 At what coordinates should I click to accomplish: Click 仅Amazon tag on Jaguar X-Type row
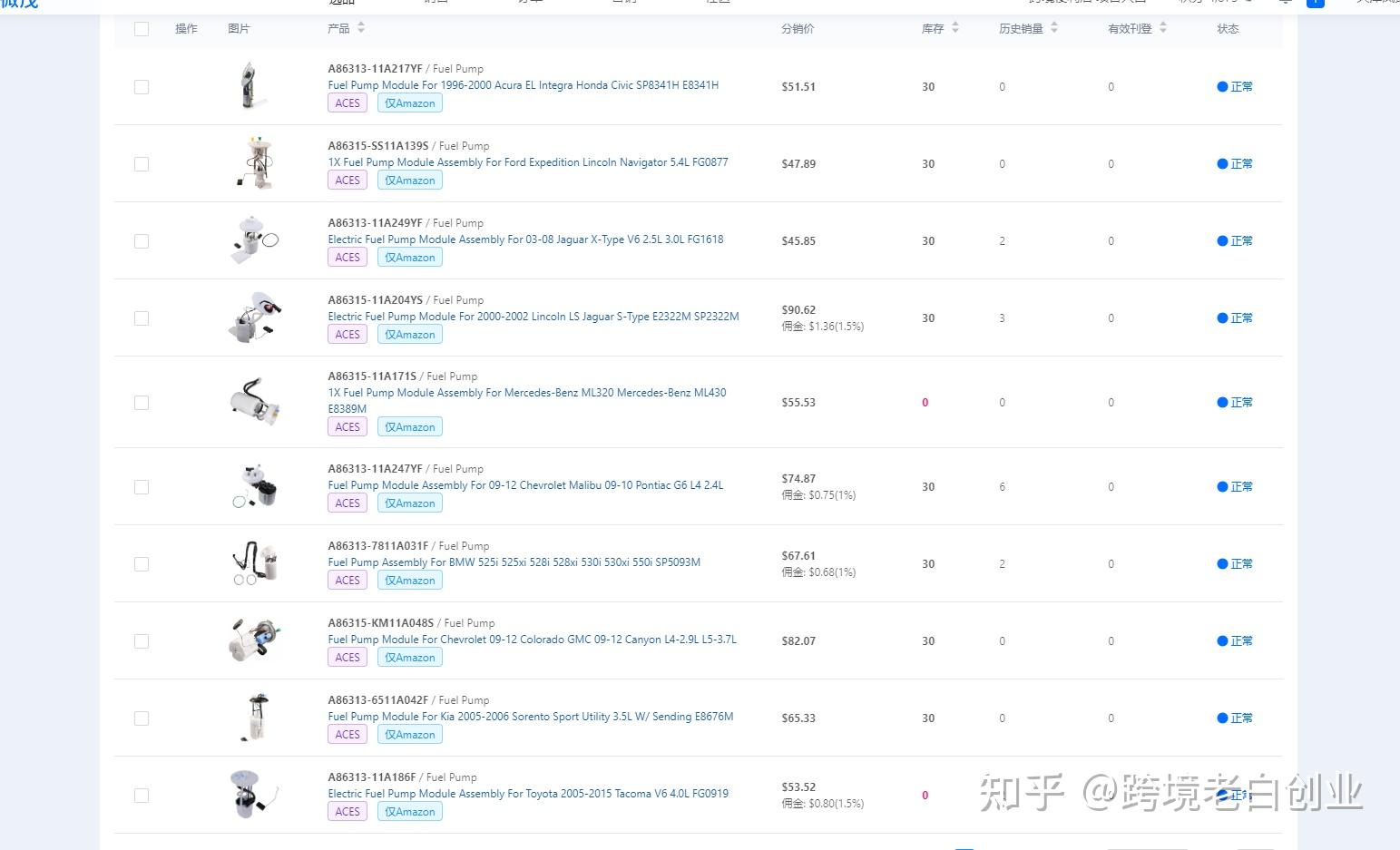coord(409,258)
